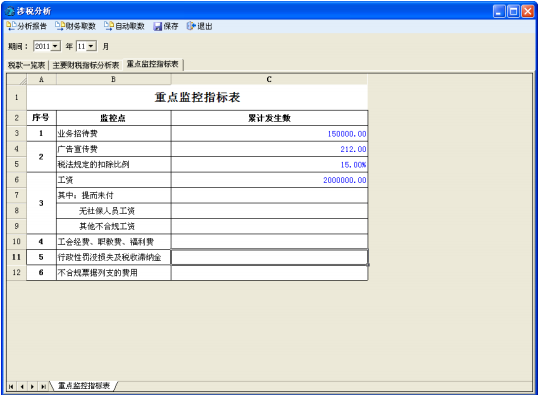538x395 pixels.
Task: Run 自动取数 from the toolbar
Action: tap(109, 26)
